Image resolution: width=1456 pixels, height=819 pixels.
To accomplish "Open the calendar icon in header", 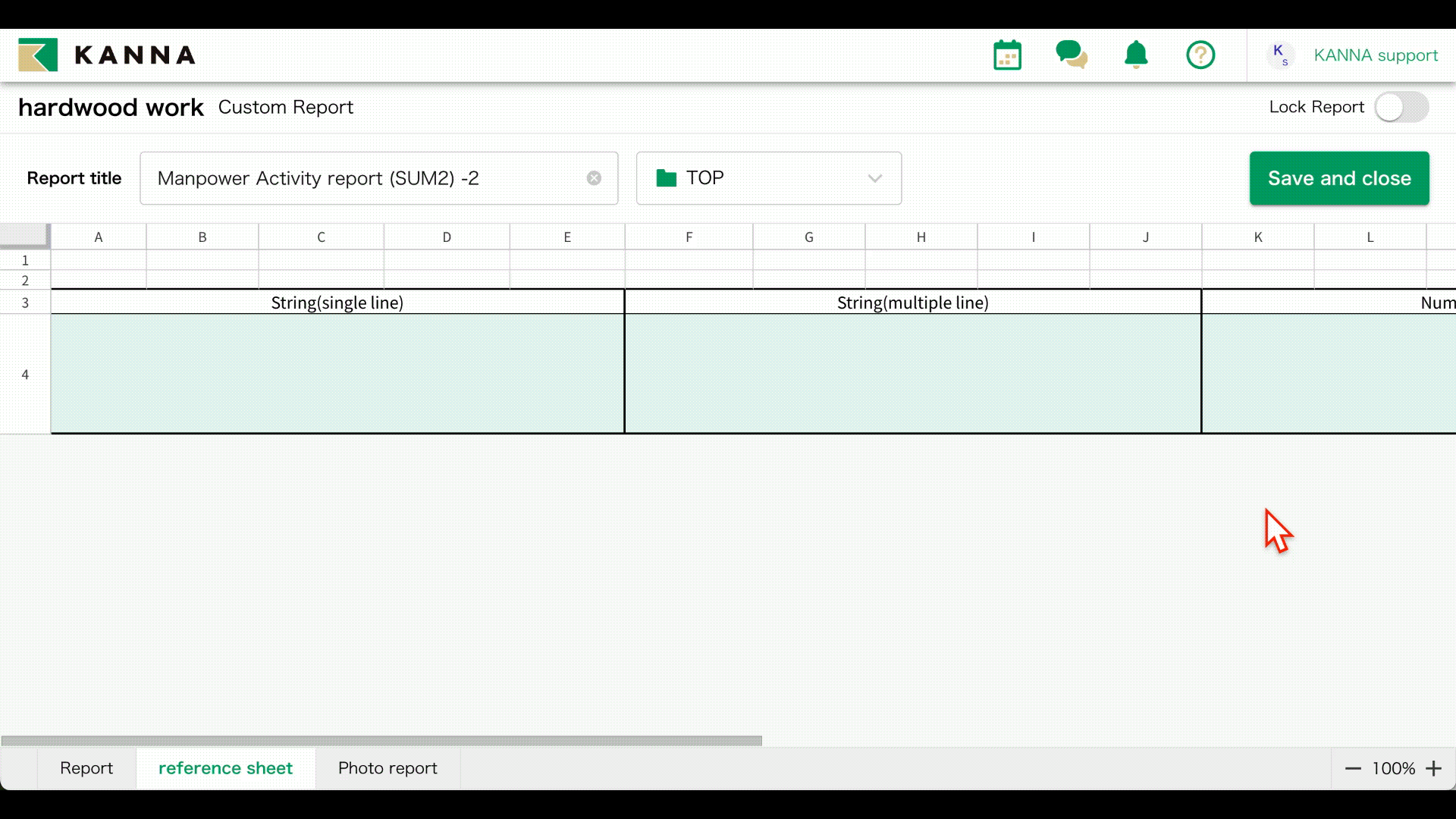I will [1007, 55].
